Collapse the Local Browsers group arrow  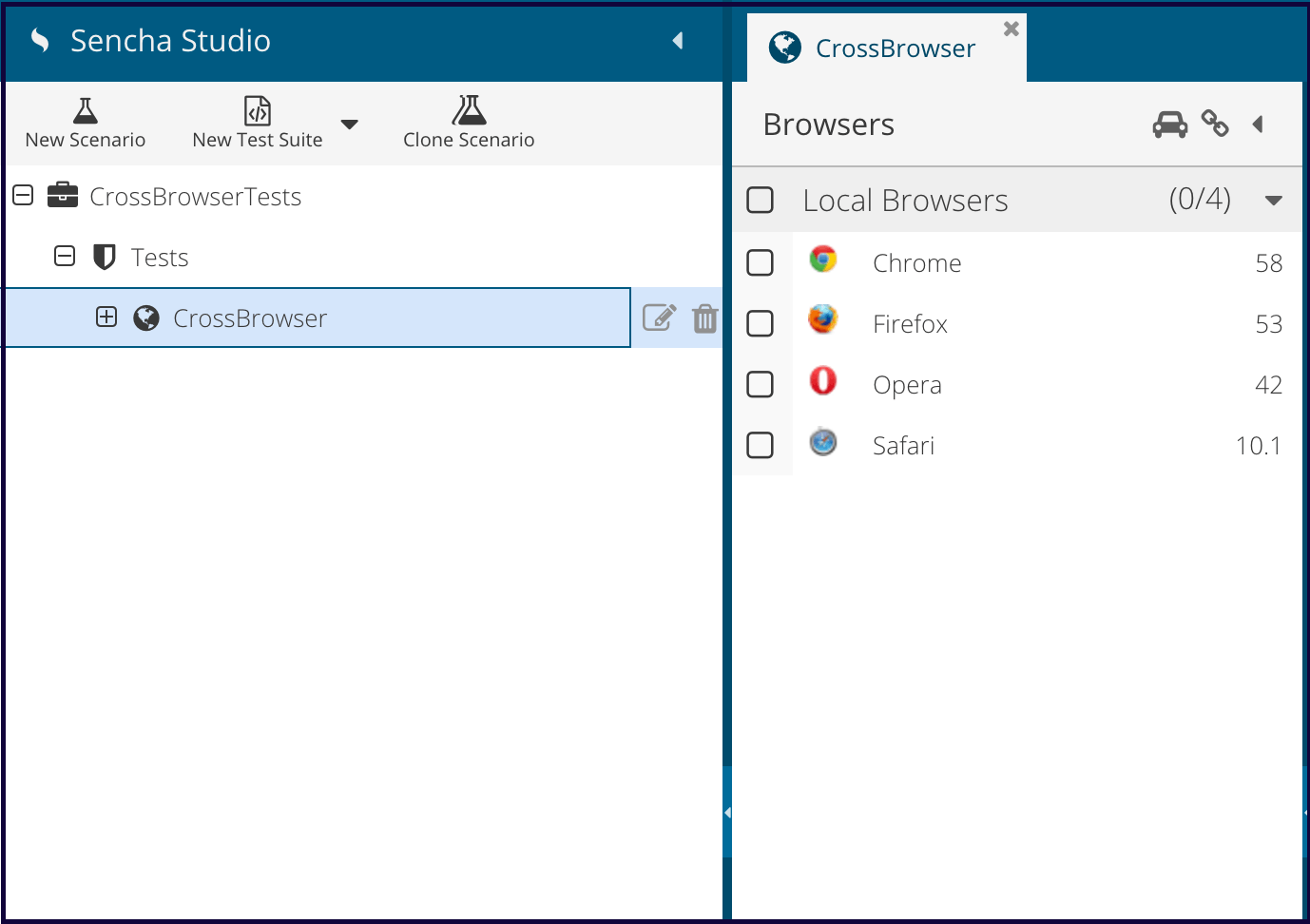[x=1274, y=201]
